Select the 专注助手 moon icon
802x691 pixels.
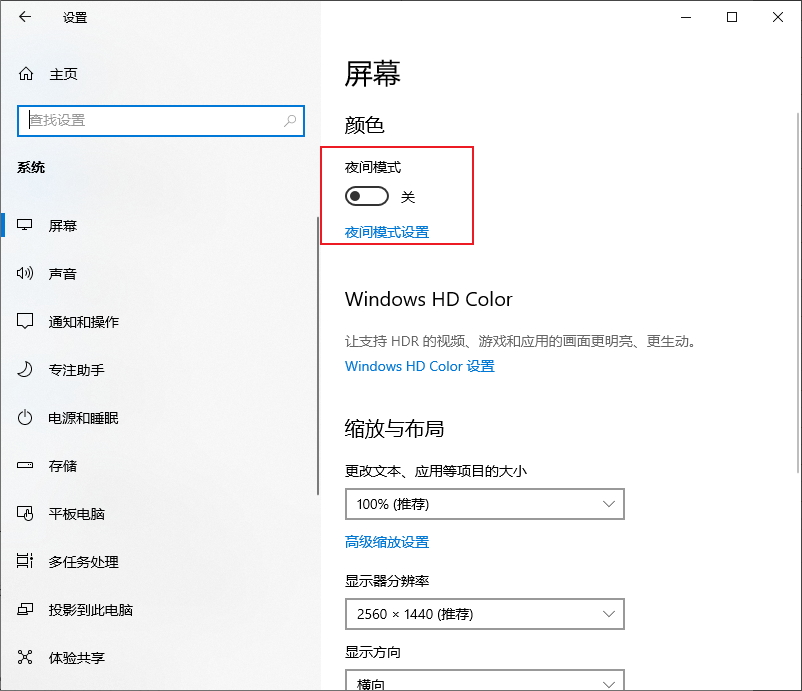(24, 369)
